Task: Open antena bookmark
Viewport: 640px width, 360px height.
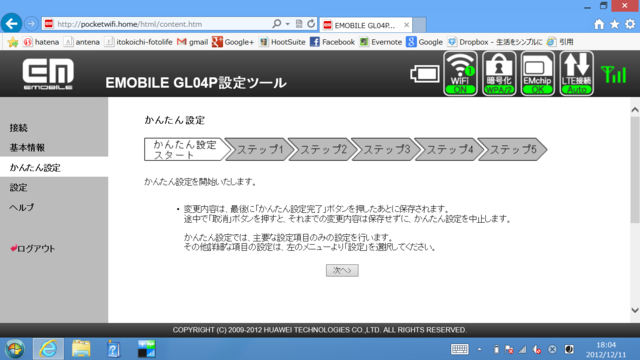Action: tap(82, 42)
